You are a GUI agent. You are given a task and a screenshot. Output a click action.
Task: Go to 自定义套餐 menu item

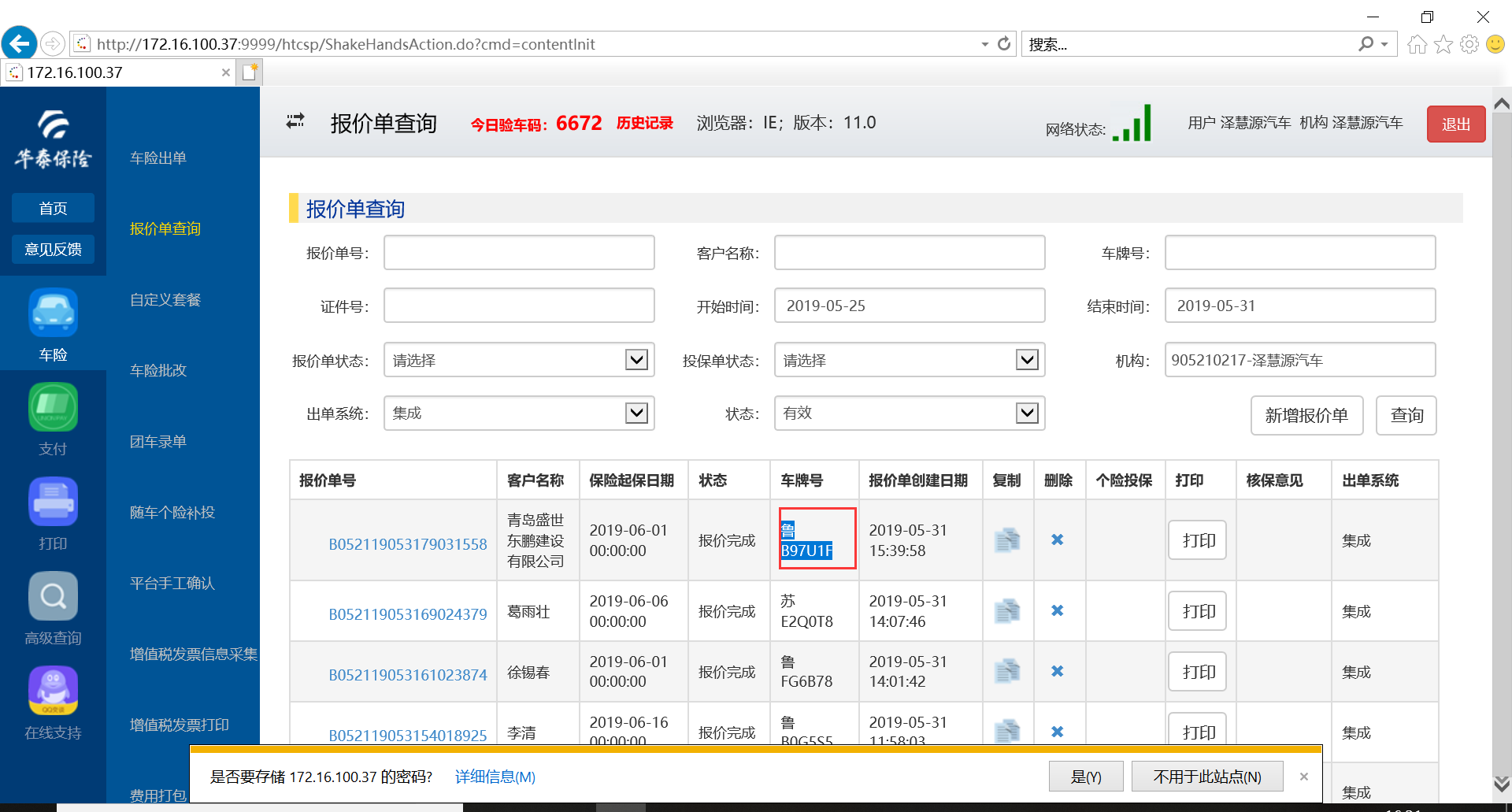pos(165,300)
